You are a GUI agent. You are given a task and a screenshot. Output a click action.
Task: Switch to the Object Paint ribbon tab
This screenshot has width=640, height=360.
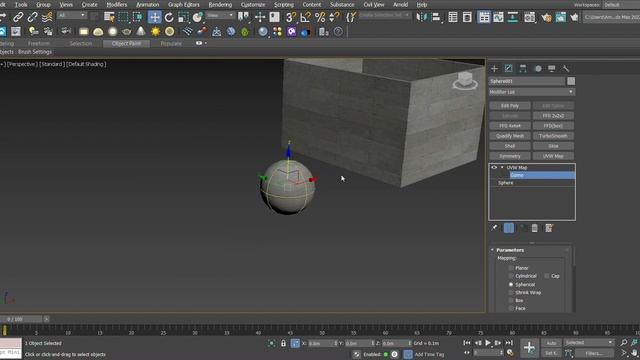click(x=127, y=43)
